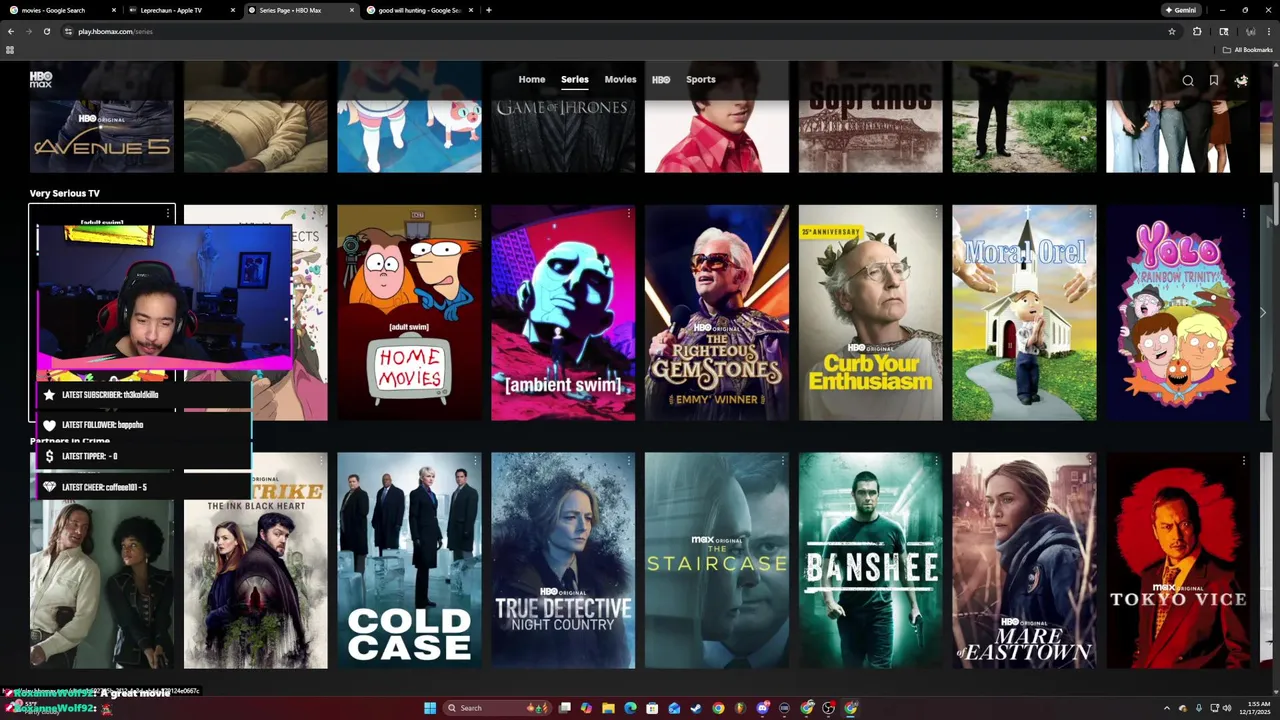Screen dimensions: 1280x720
Task: Open OBS Studio from the taskbar
Action: point(829,708)
